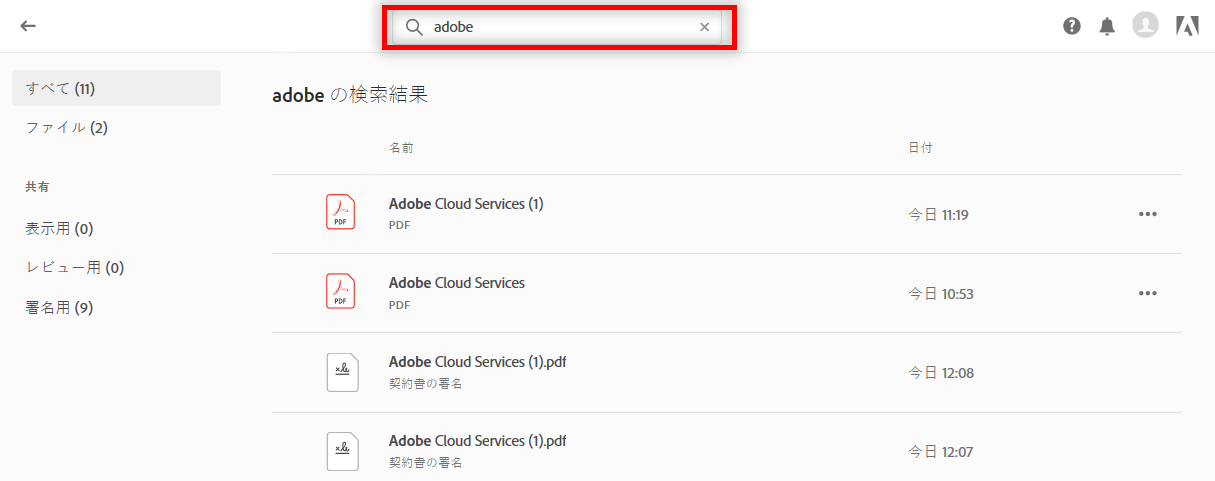The image size is (1215, 481).
Task: Click the Adobe logo icon
Action: (x=1187, y=26)
